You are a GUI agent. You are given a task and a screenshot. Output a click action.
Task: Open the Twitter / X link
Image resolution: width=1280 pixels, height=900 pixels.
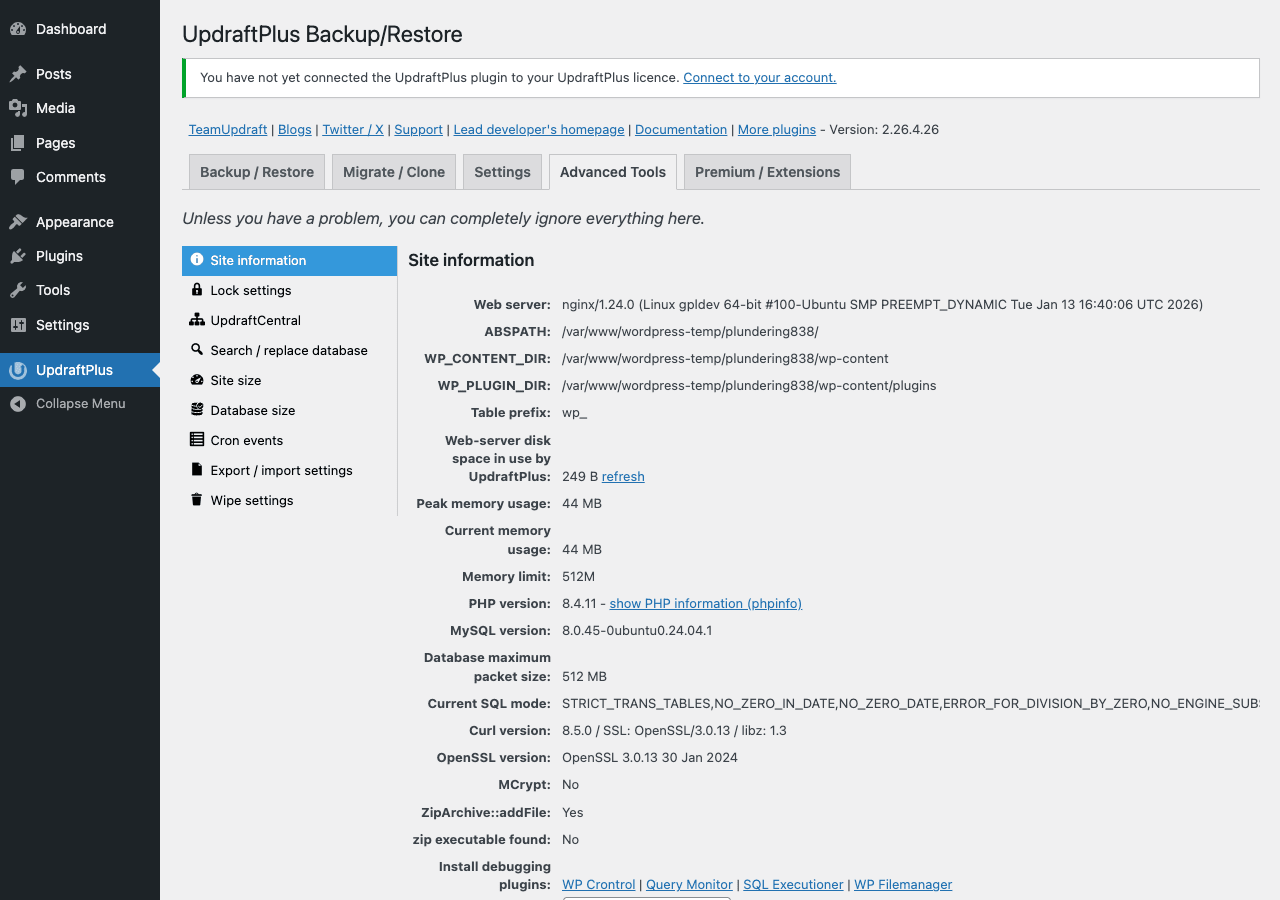point(353,129)
